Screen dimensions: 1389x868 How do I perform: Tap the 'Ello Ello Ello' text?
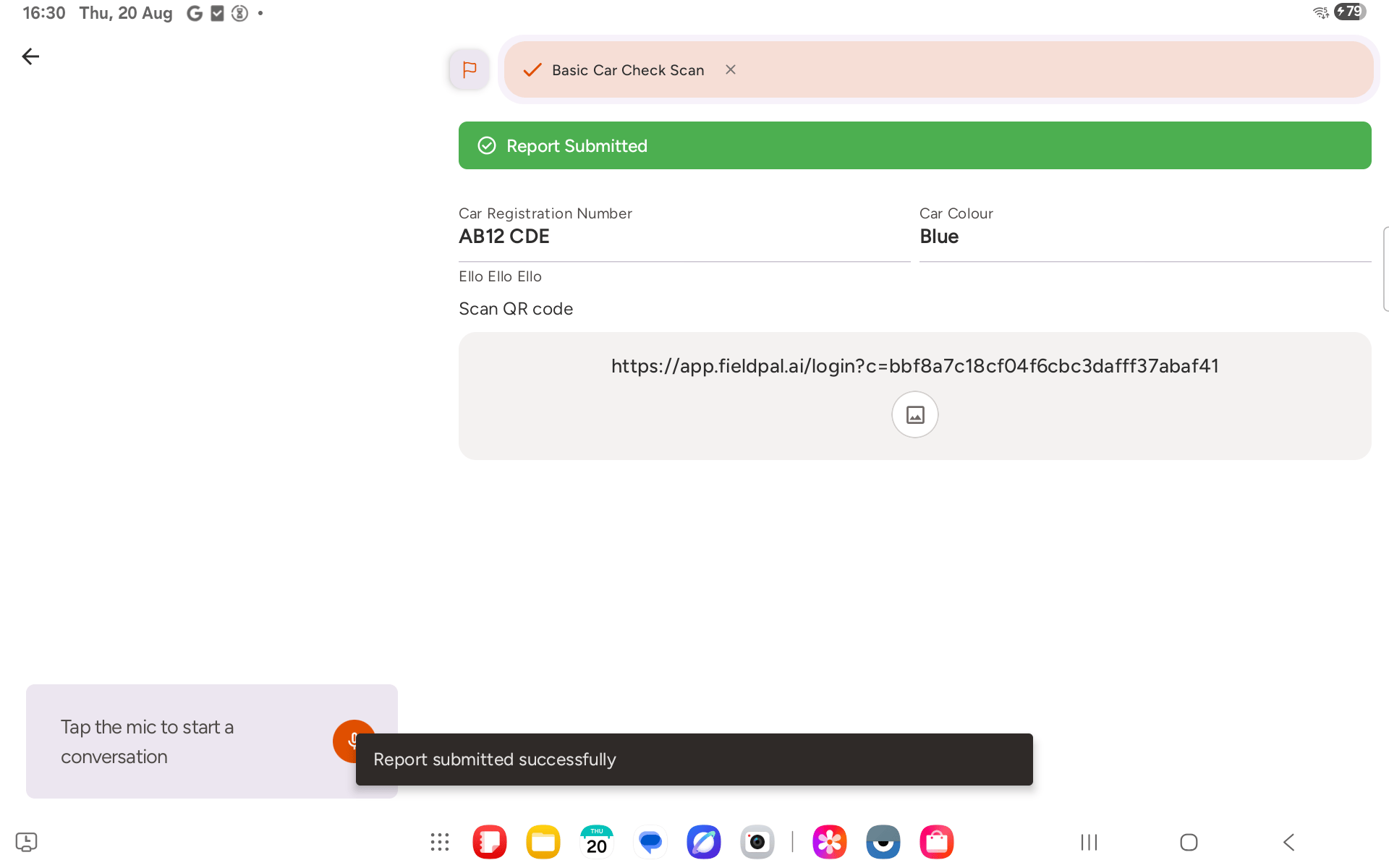500,276
